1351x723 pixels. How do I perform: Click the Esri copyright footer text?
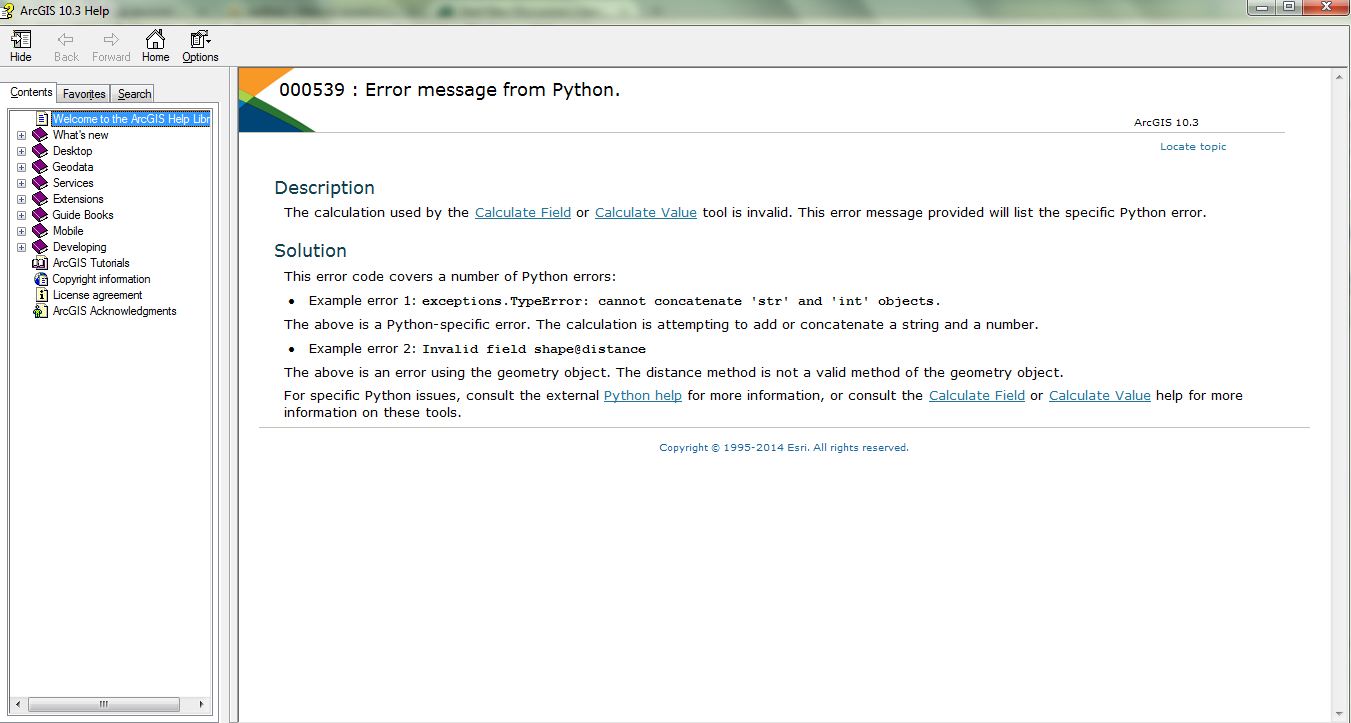pos(784,448)
